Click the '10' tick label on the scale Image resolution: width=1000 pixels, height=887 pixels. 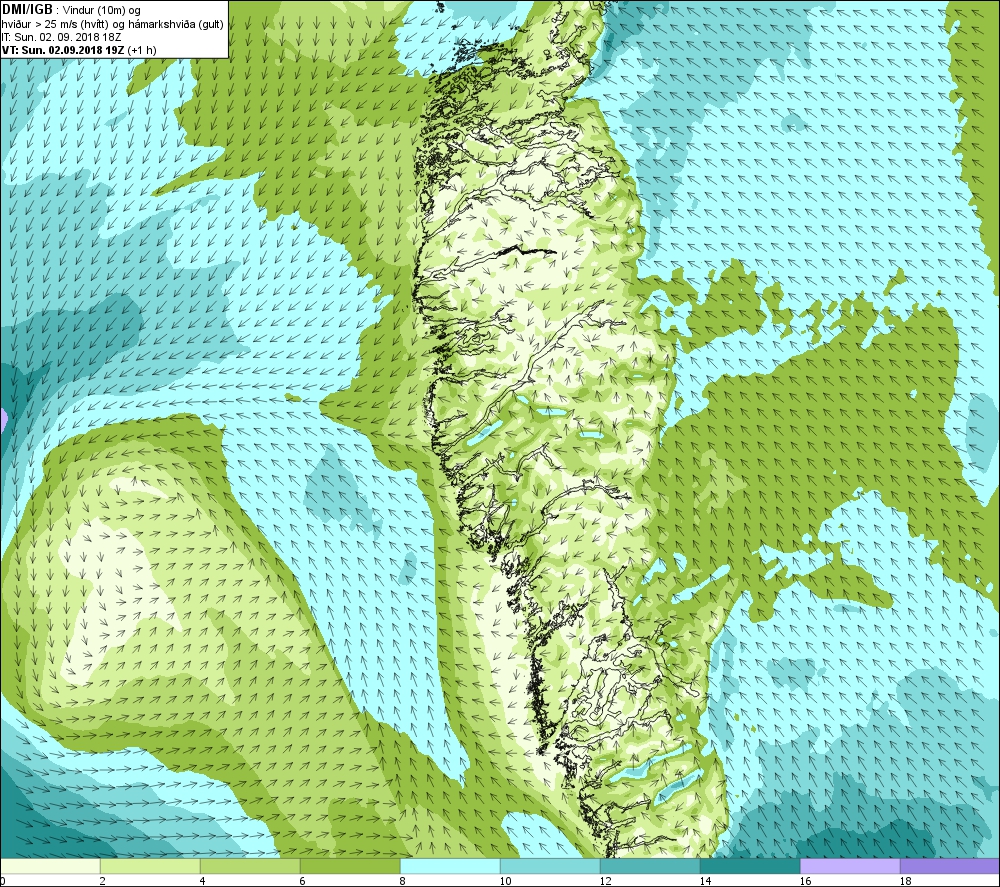[x=505, y=881]
